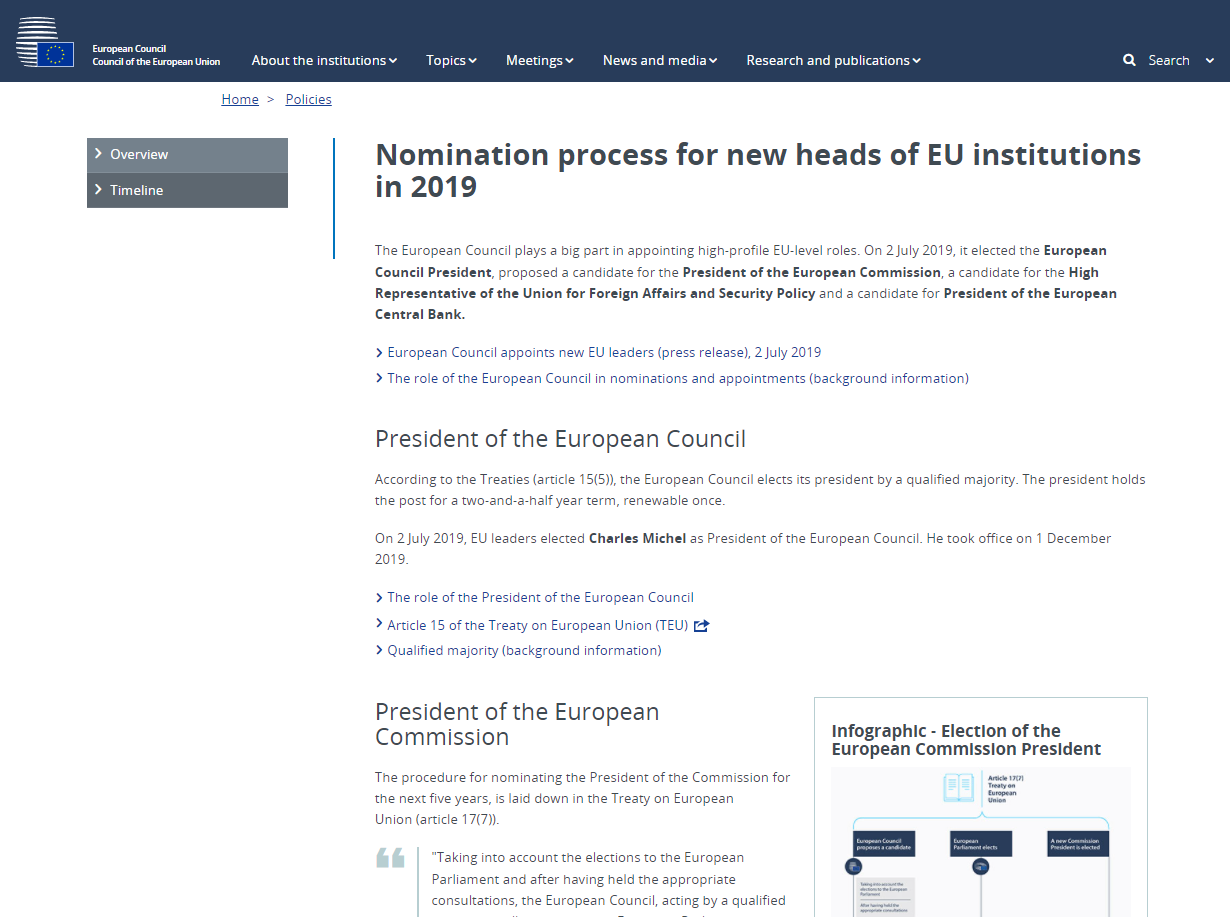Expand the Meetings chevron arrow
This screenshot has width=1230, height=917.
pos(569,61)
